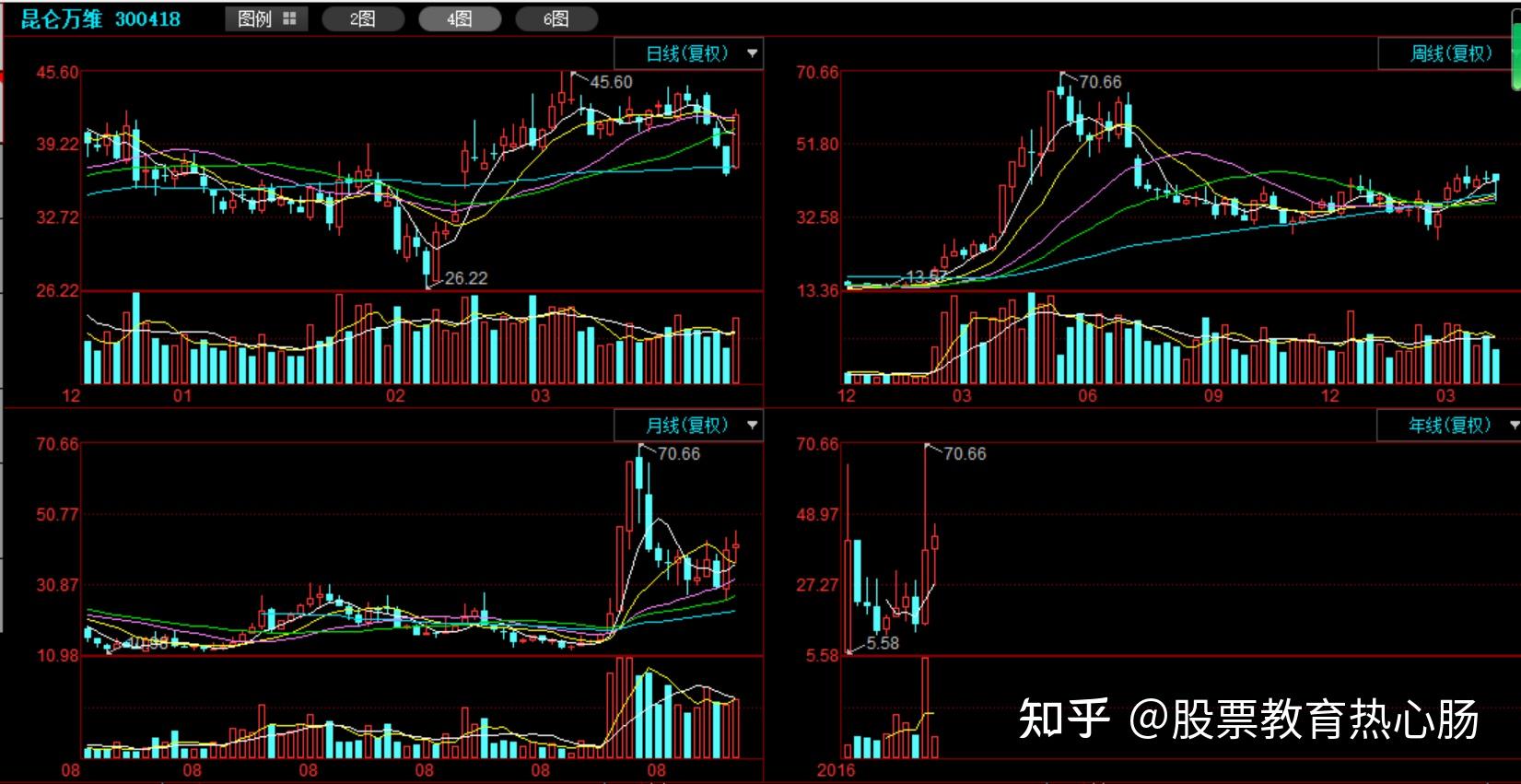Click the 45.60 high annotation beside the daily candles
This screenshot has width=1521, height=784.
tap(611, 82)
